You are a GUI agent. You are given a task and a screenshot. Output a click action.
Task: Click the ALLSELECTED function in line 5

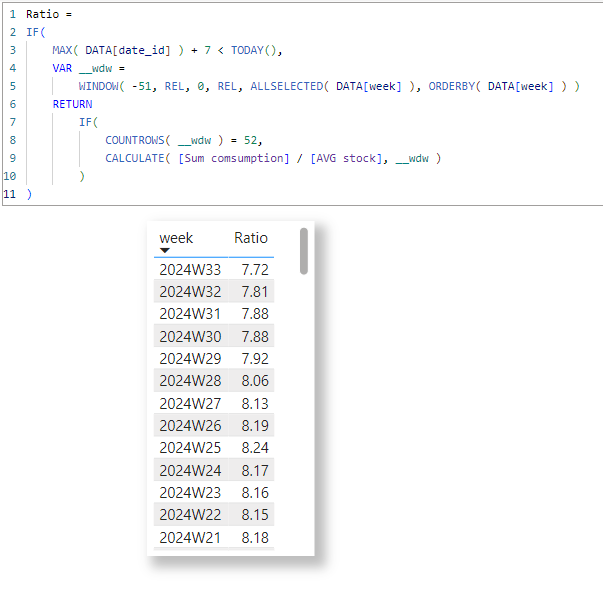click(287, 86)
